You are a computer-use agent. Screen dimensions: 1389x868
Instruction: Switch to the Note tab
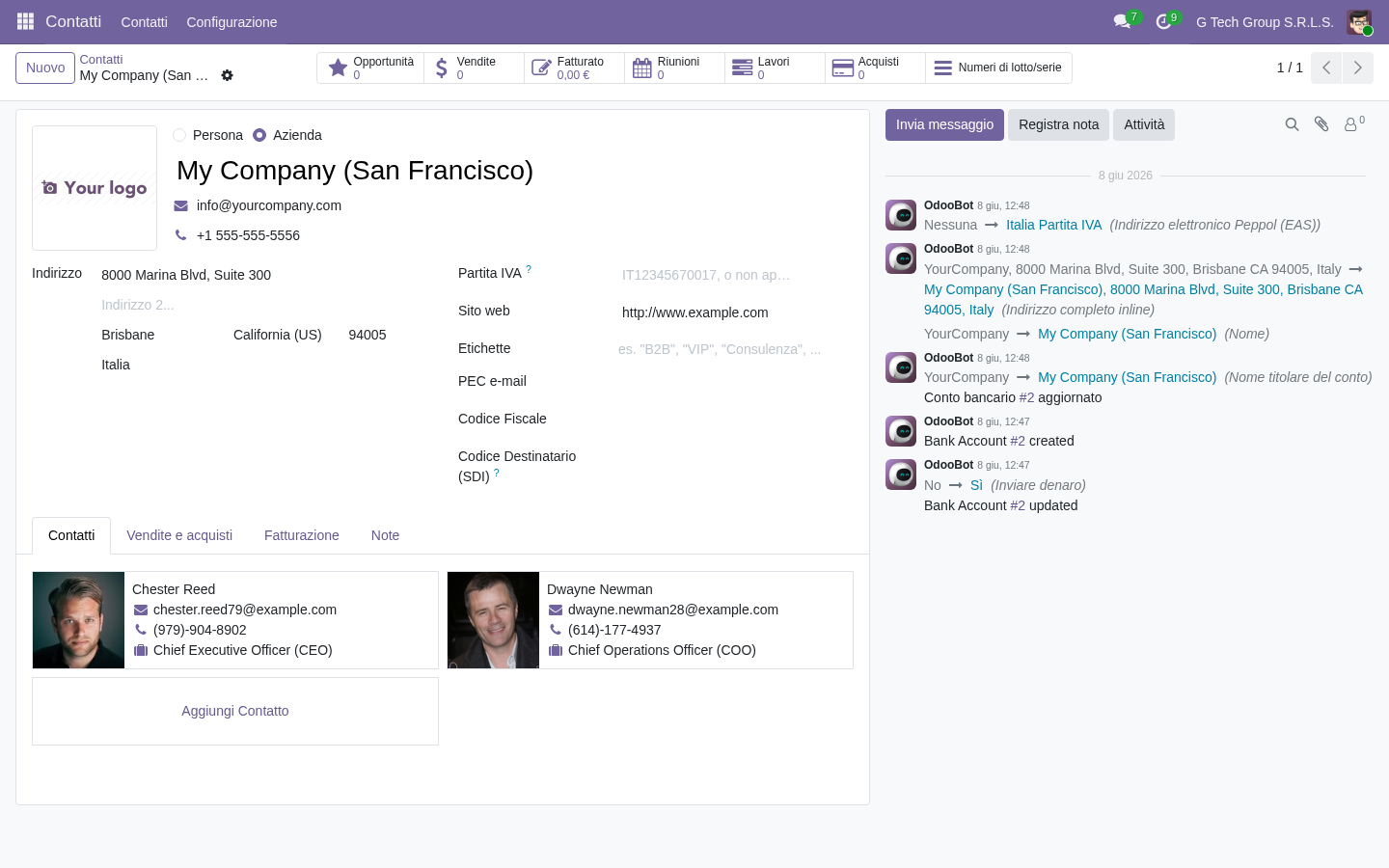click(x=385, y=535)
